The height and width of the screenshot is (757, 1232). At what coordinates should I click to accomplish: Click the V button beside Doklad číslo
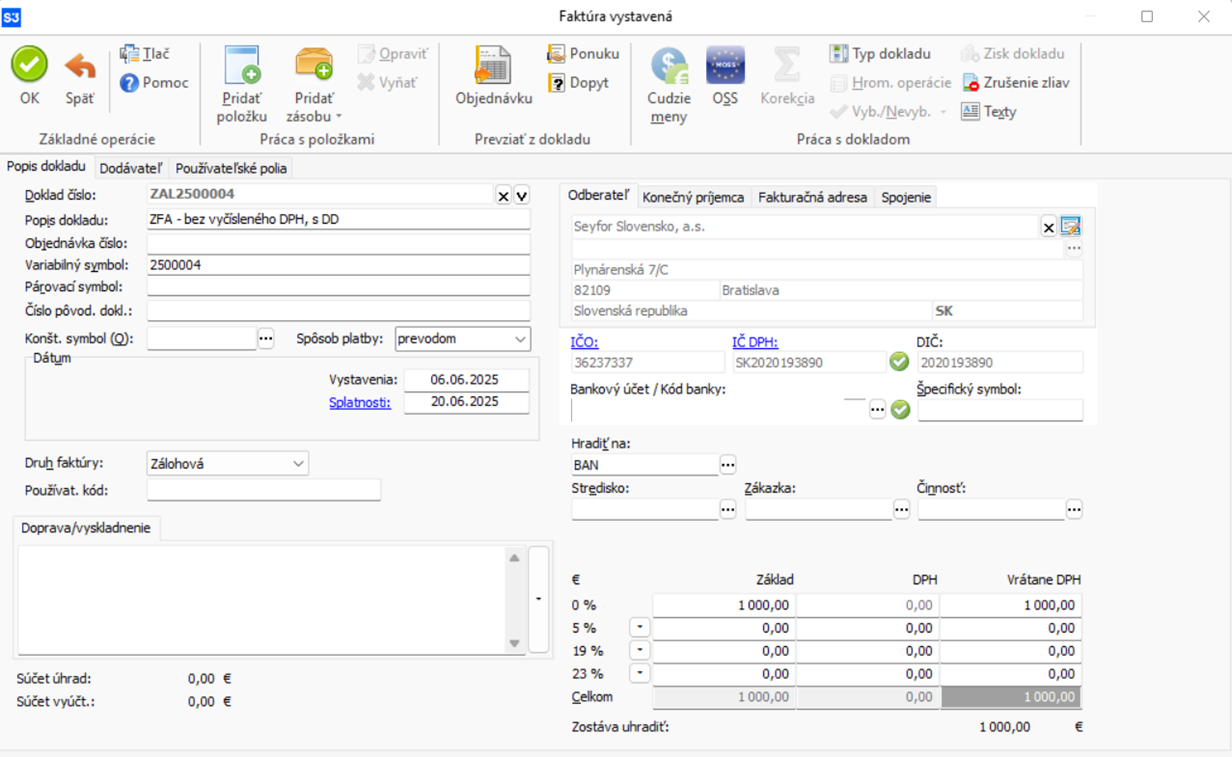click(522, 196)
